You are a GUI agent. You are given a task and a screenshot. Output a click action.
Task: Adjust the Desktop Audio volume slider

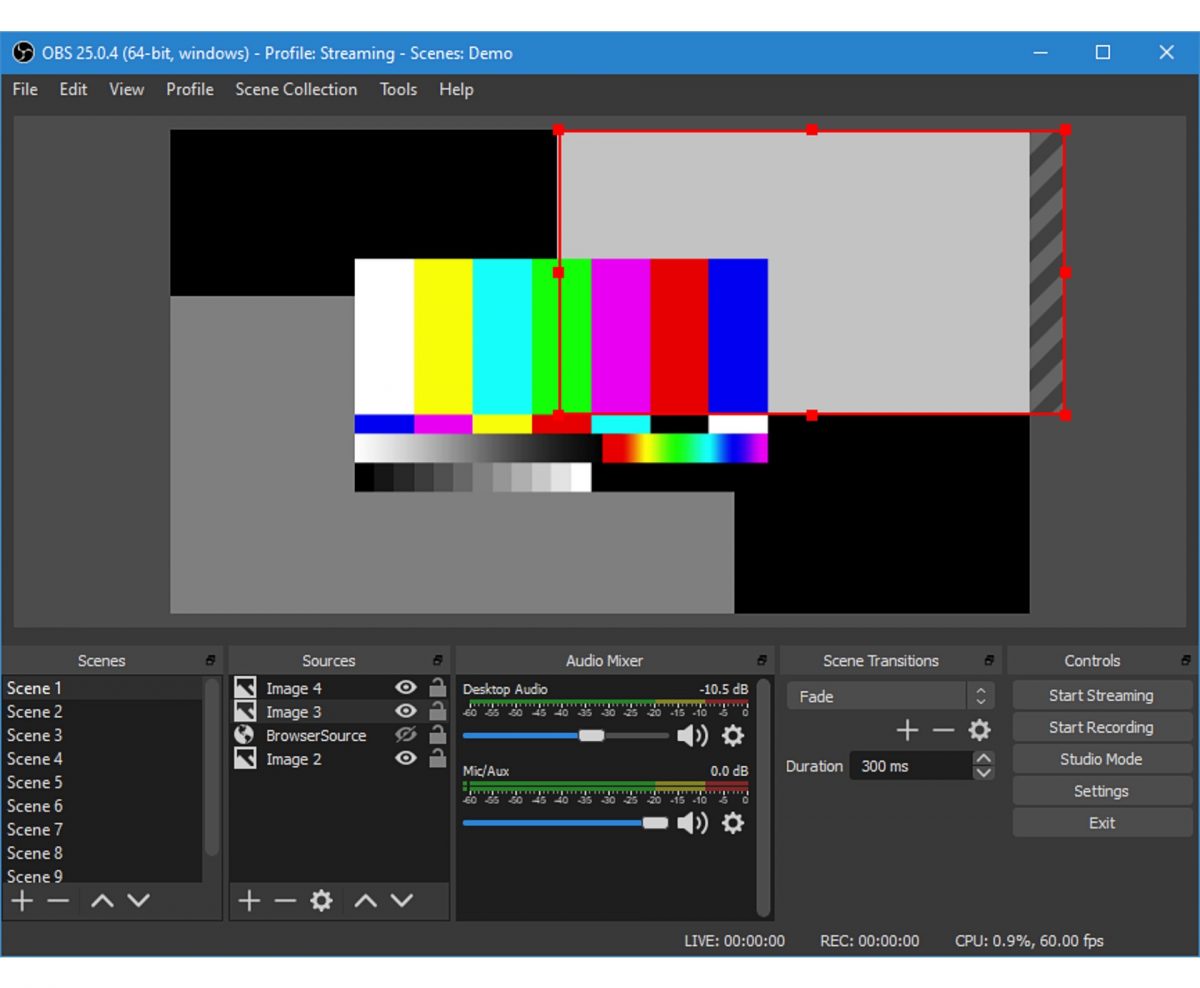(x=591, y=736)
